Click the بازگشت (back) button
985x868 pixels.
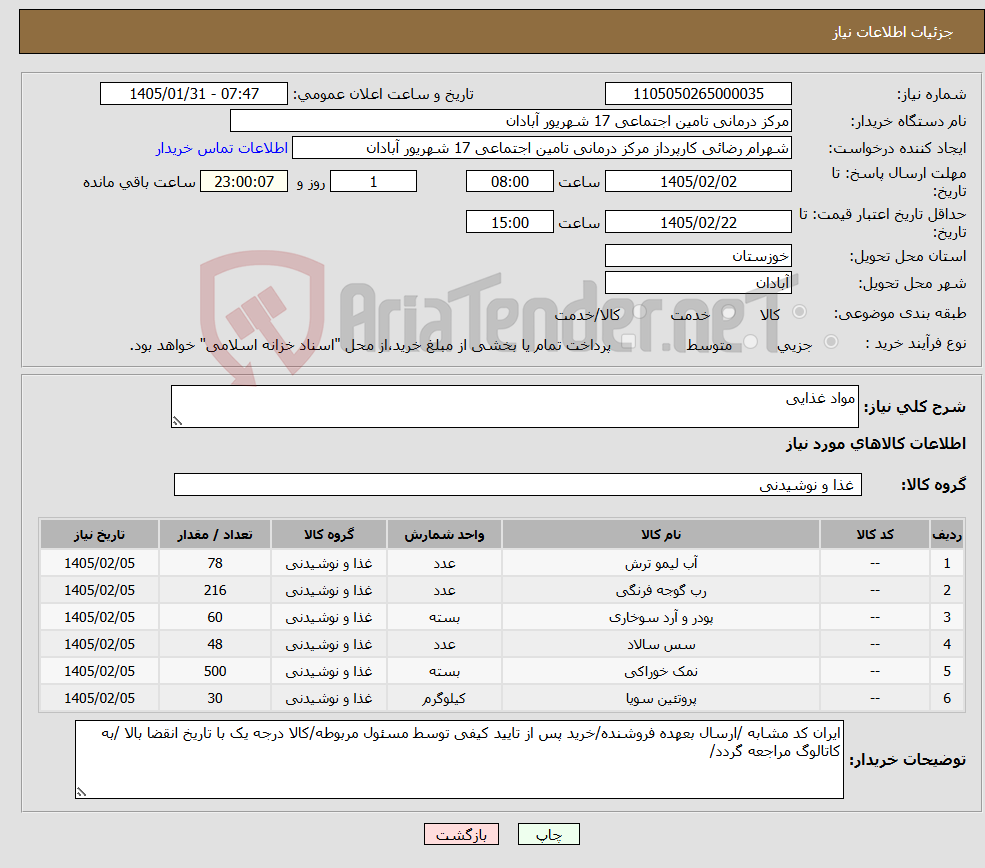pyautogui.click(x=461, y=834)
